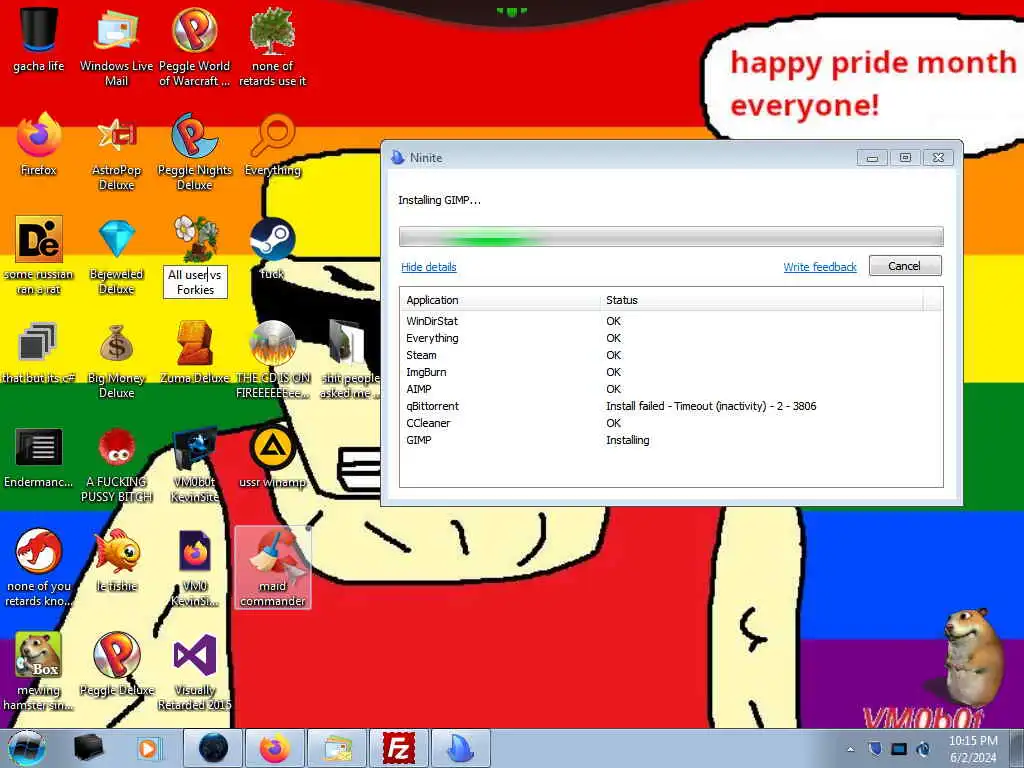Select the ImgBurn row in the list
The height and width of the screenshot is (768, 1024).
pos(671,372)
